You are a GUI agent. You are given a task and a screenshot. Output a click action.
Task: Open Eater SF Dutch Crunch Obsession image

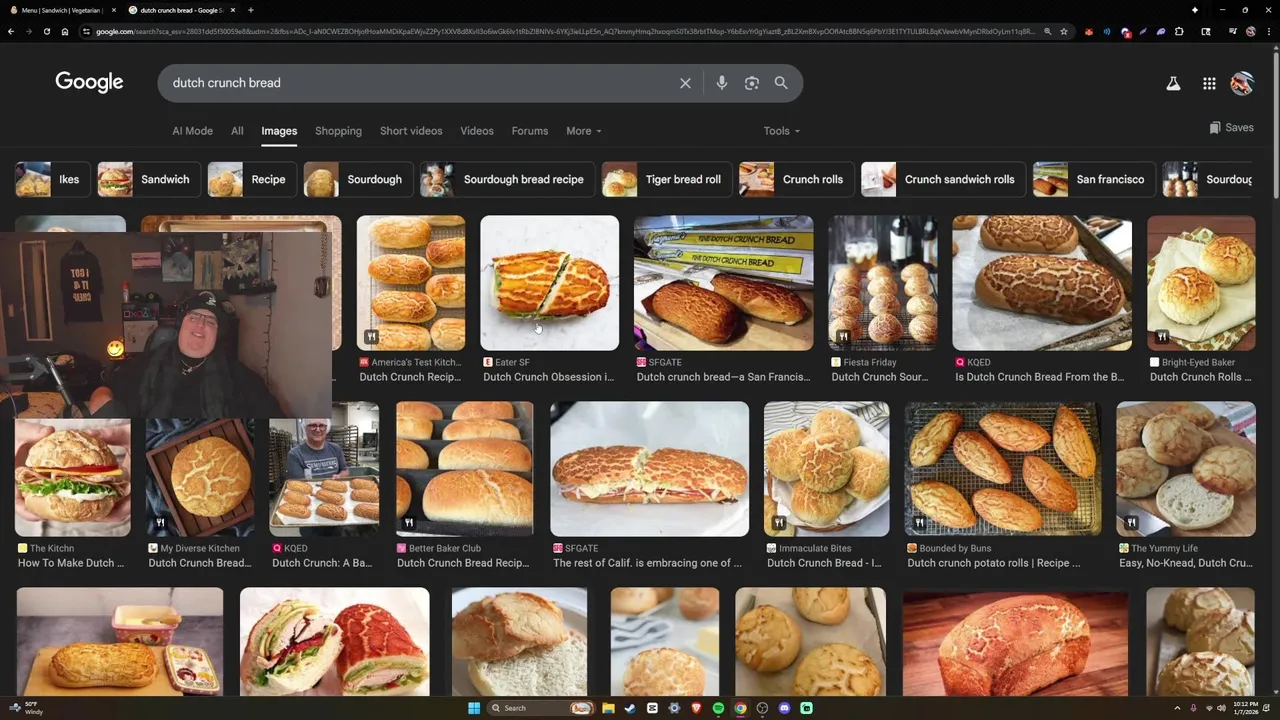(550, 283)
